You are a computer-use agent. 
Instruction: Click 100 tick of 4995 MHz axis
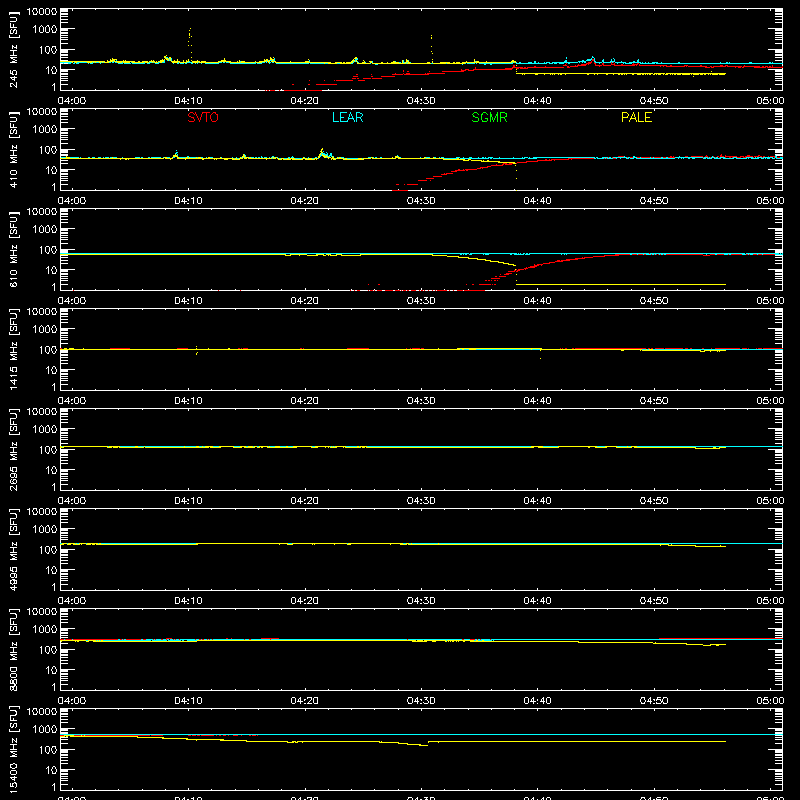point(48,549)
